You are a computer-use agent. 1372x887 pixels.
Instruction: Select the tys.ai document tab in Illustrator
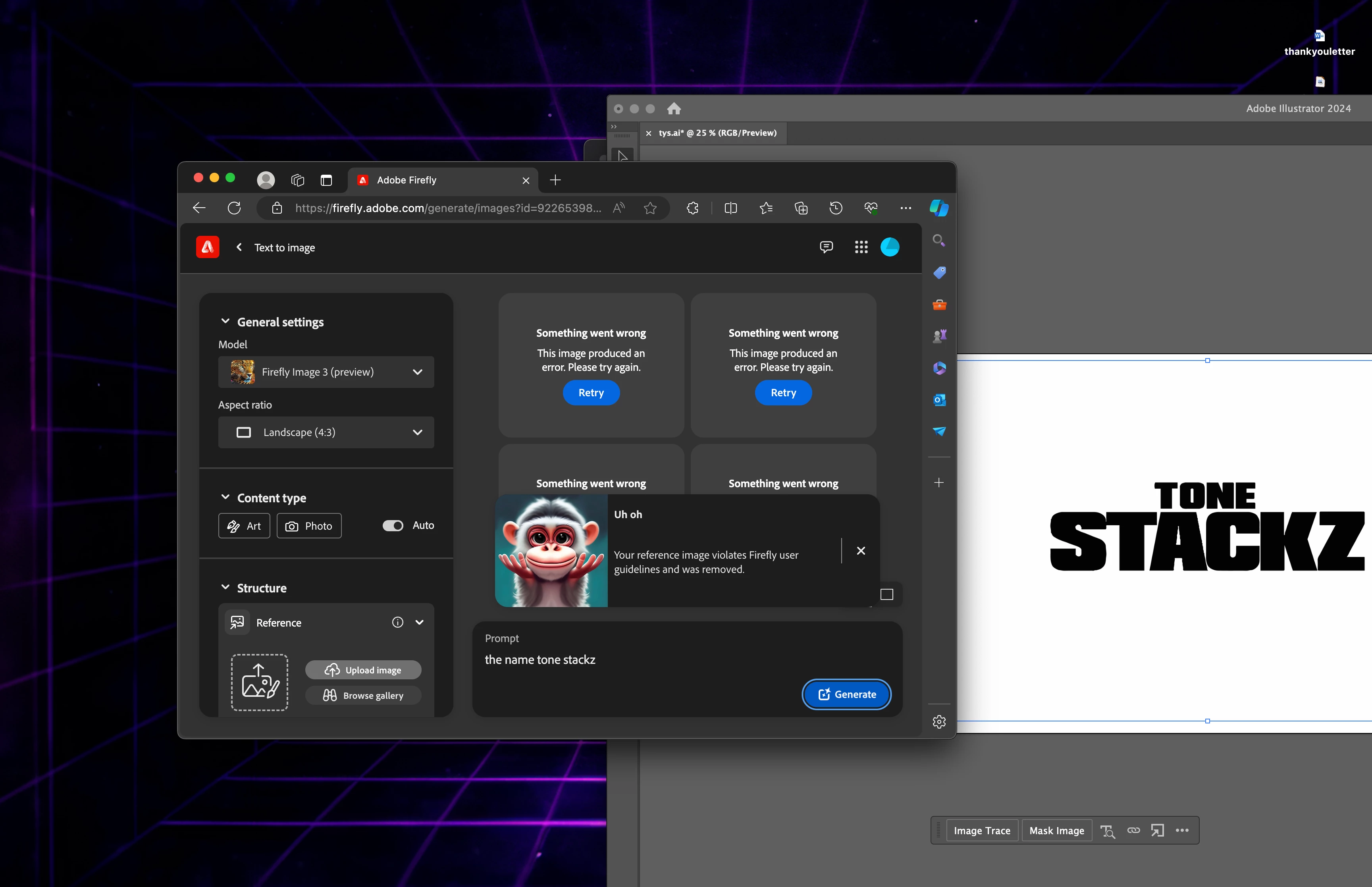pos(717,133)
